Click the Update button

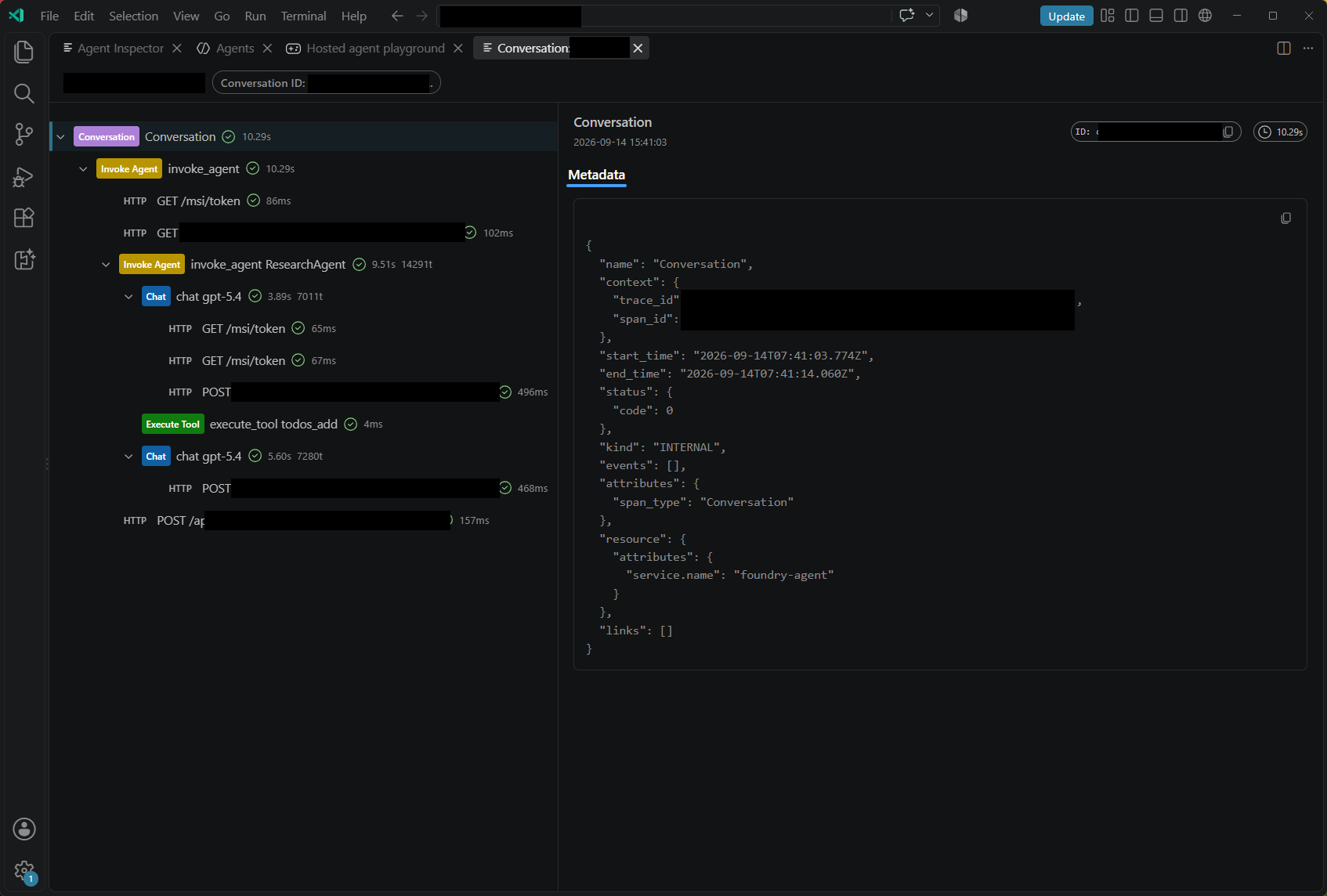tap(1066, 16)
